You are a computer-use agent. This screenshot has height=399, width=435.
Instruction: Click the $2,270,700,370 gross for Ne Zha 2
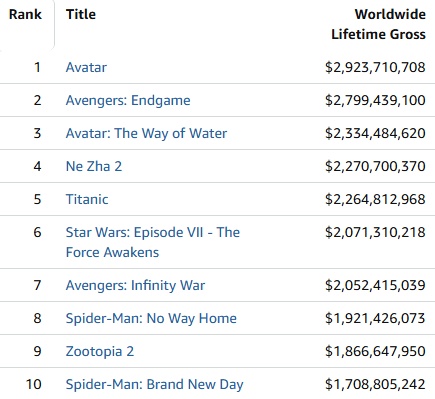pyautogui.click(x=375, y=166)
